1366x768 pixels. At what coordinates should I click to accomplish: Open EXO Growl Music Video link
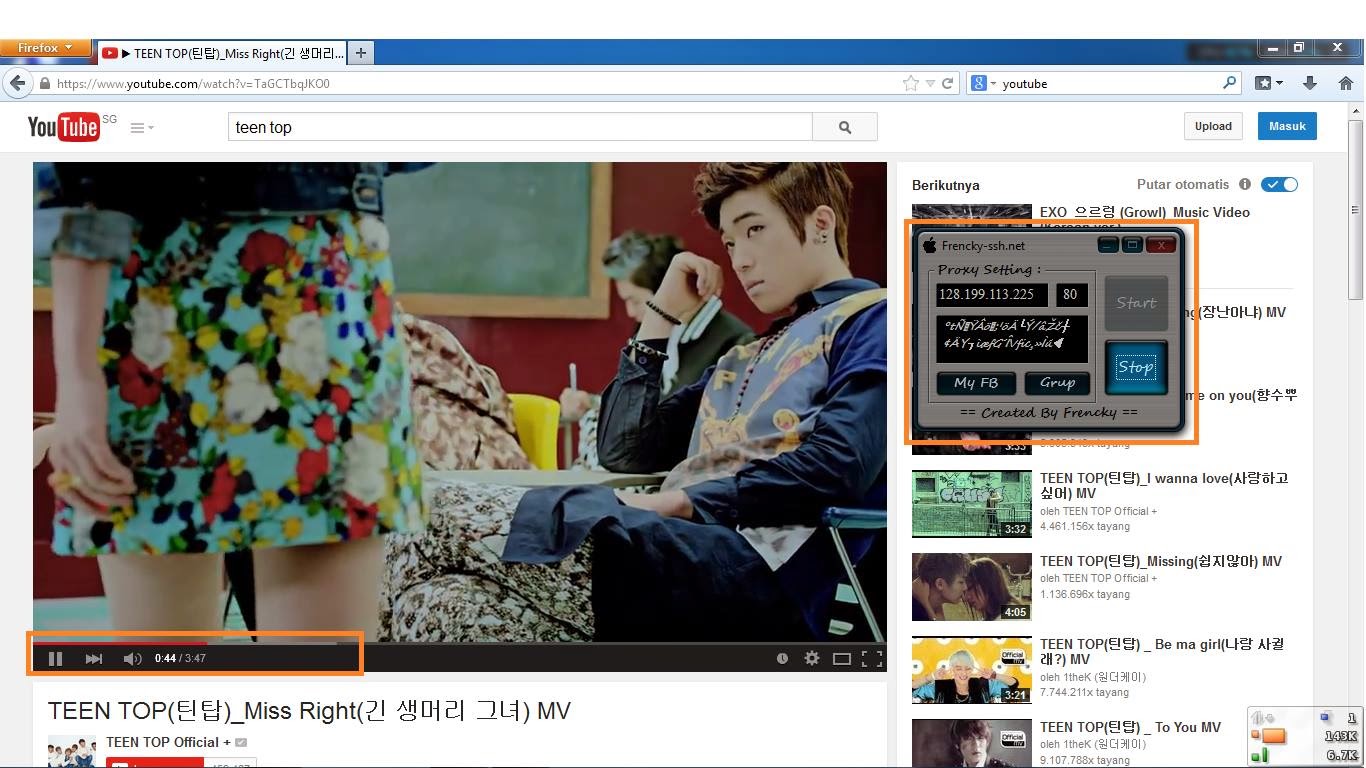tap(1144, 212)
